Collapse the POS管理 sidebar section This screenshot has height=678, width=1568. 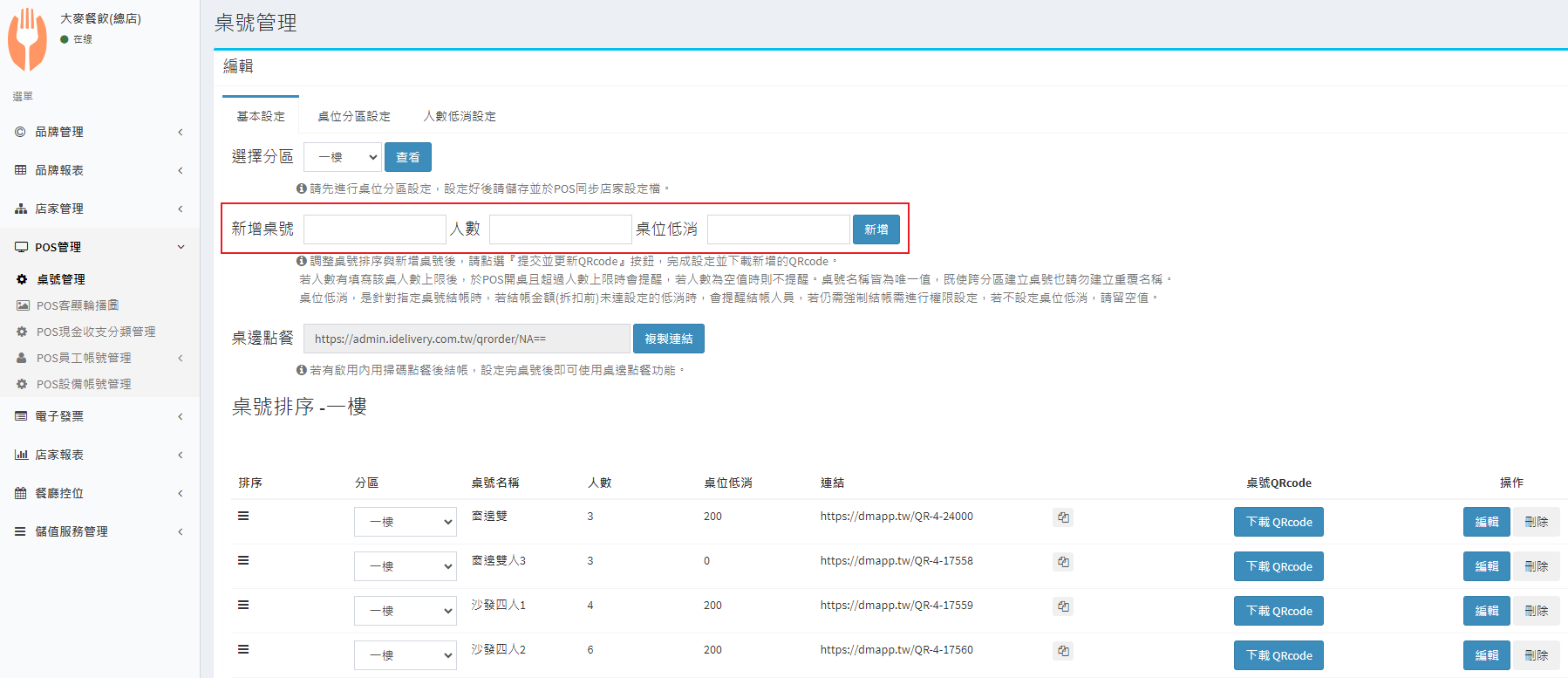[99, 247]
